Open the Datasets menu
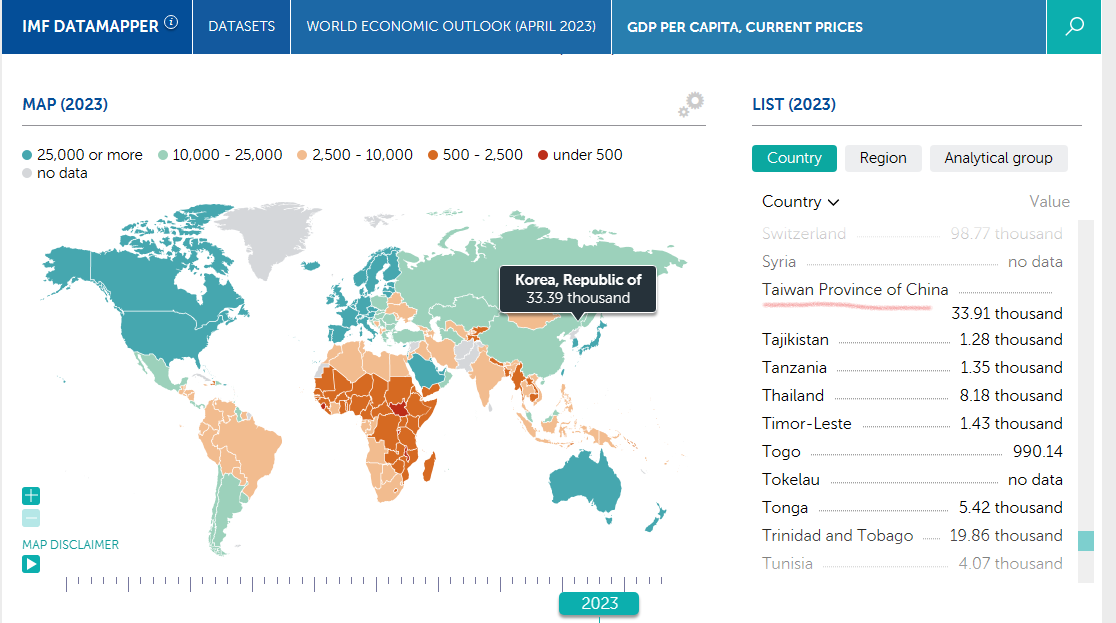The image size is (1116, 623). [x=241, y=26]
